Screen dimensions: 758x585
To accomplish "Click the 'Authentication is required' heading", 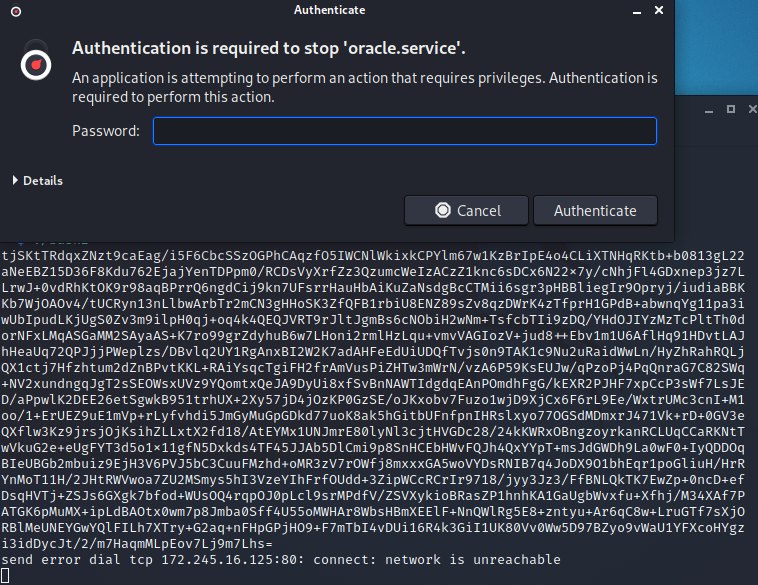I will click(269, 48).
